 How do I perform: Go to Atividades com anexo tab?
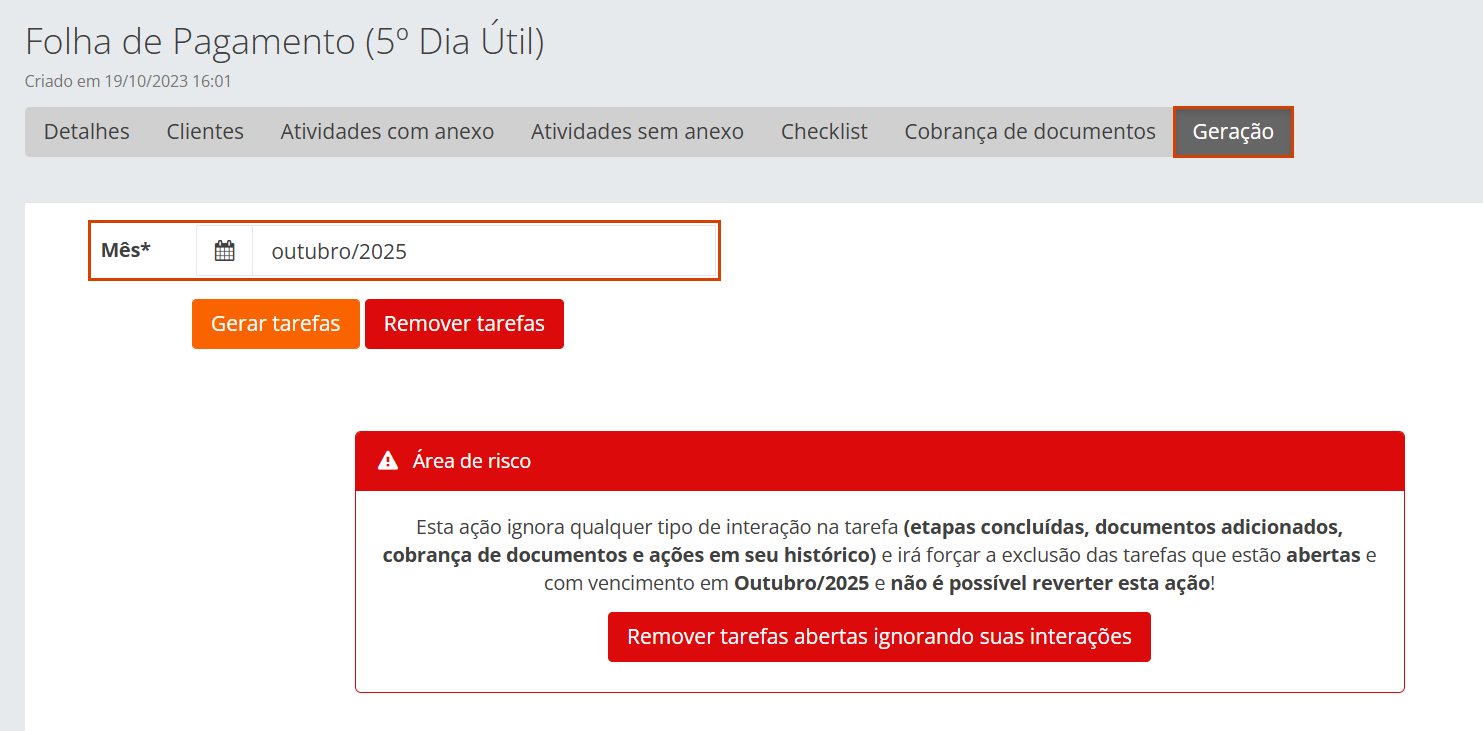click(x=387, y=132)
